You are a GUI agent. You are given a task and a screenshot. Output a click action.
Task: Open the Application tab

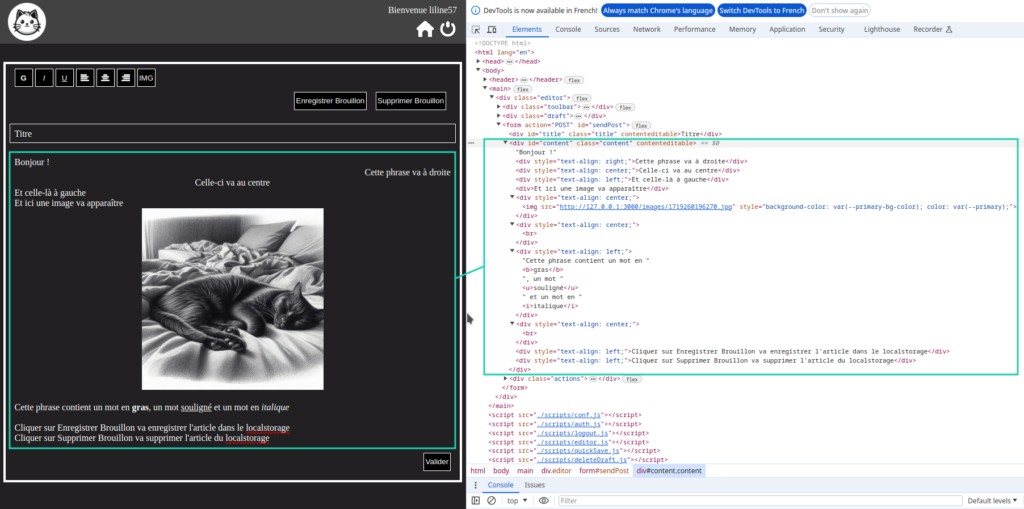click(787, 29)
